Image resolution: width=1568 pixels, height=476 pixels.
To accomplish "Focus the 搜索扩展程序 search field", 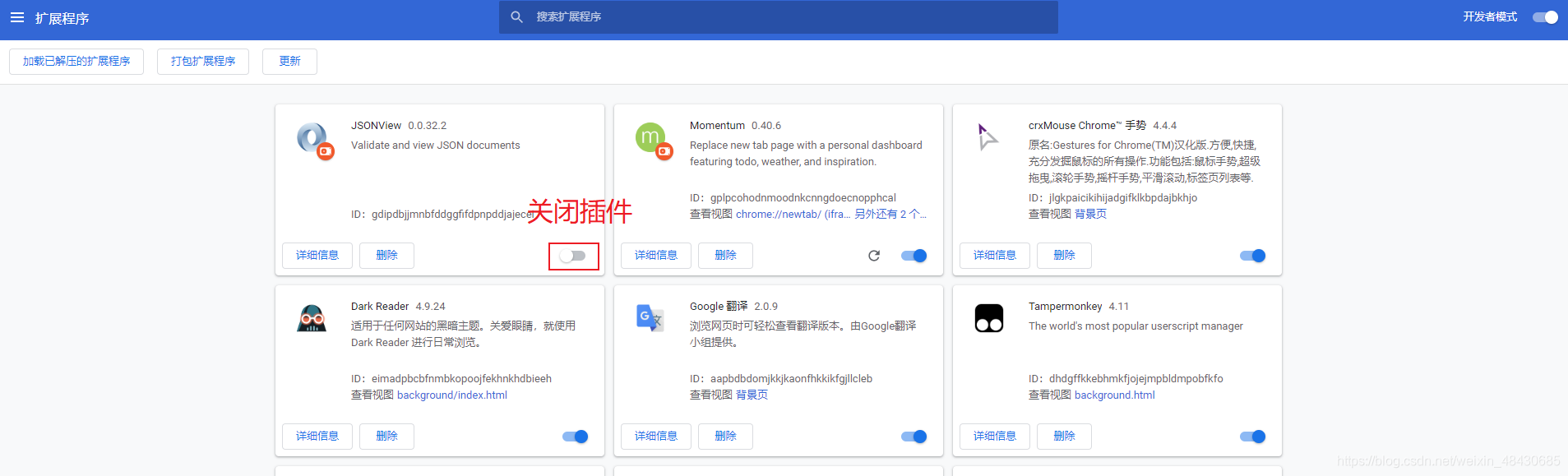I will click(x=778, y=17).
